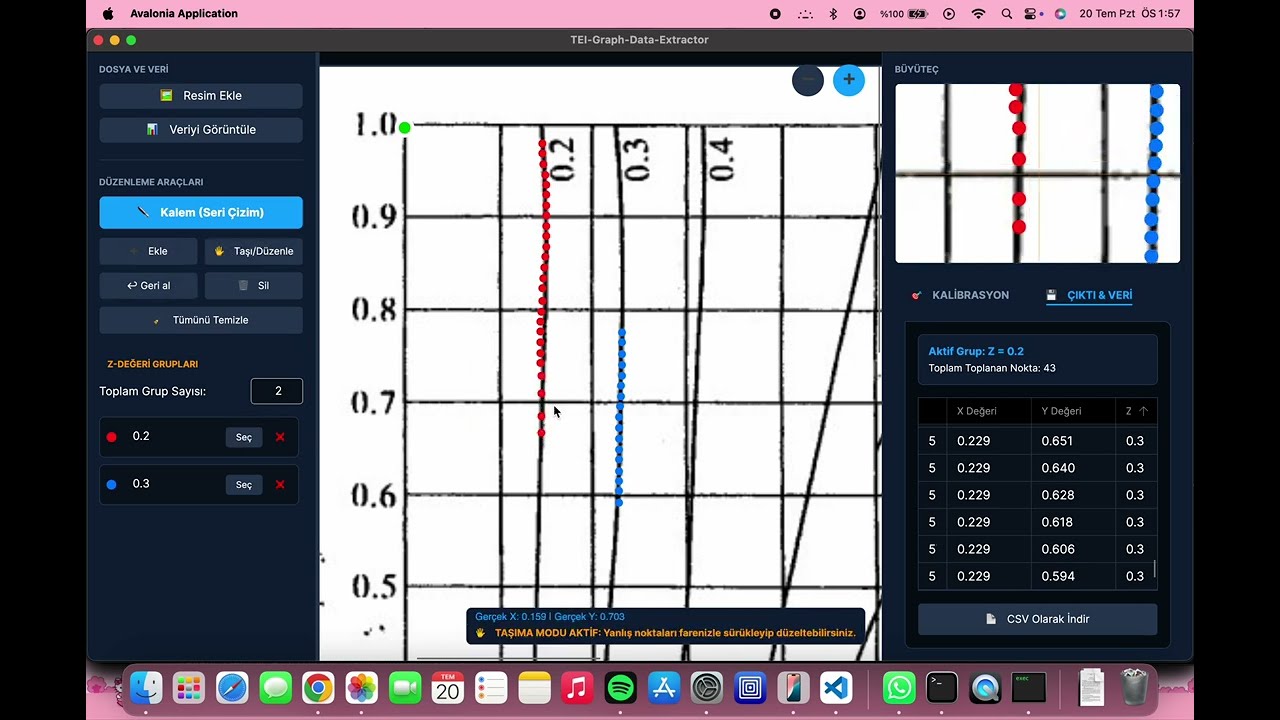Activate the Kalem (Seri Çizim) tool
The image size is (1280, 720).
201,213
